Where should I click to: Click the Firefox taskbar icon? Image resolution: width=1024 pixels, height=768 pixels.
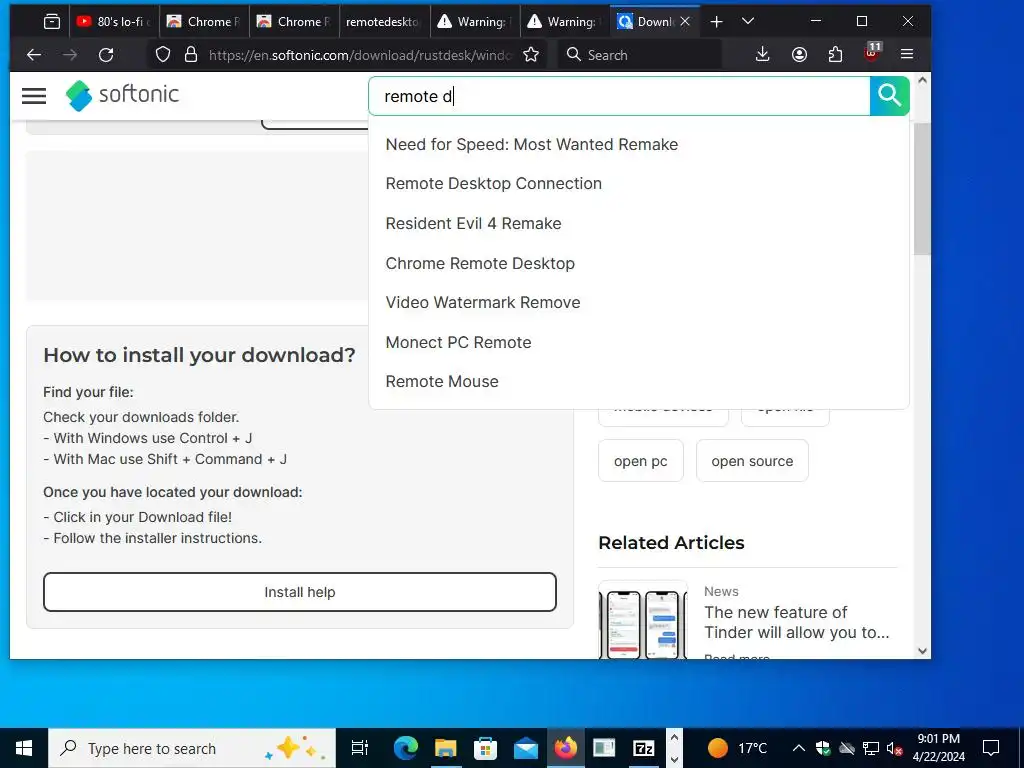coord(566,748)
